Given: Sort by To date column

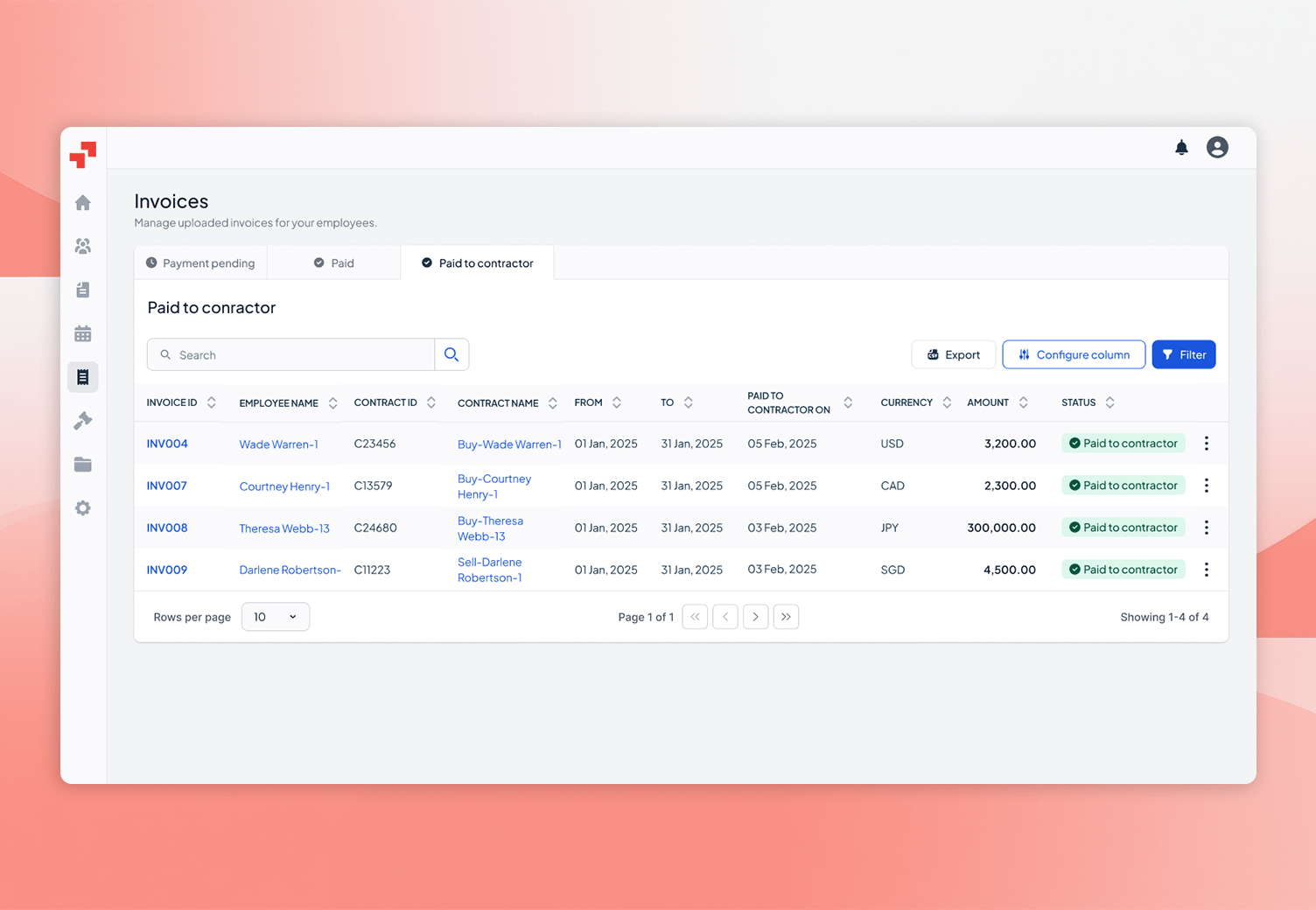Looking at the screenshot, I should coord(689,402).
